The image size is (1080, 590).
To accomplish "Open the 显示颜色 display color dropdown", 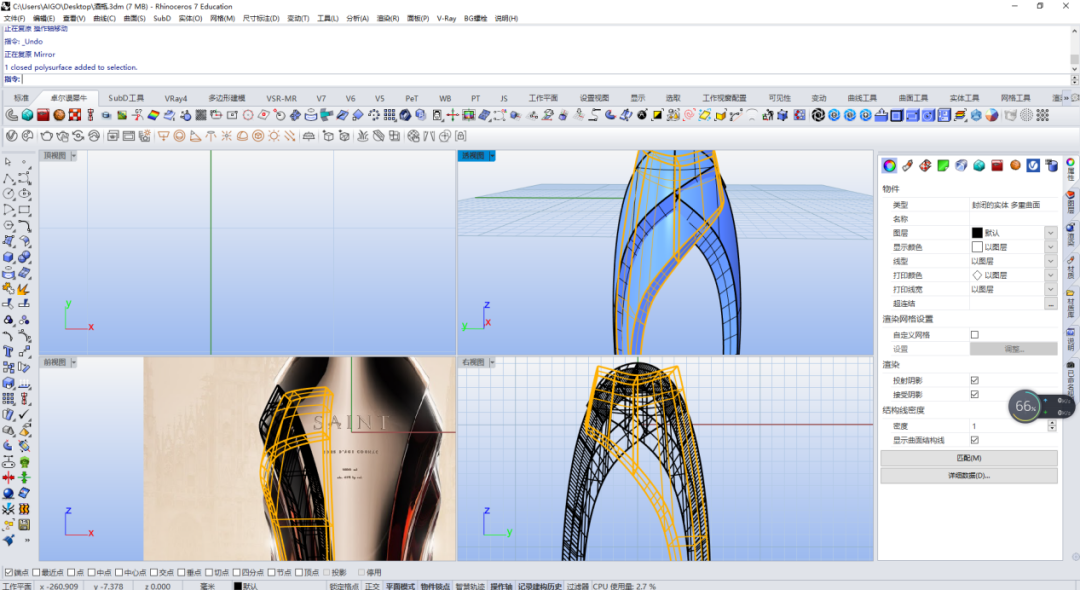I will click(1050, 247).
